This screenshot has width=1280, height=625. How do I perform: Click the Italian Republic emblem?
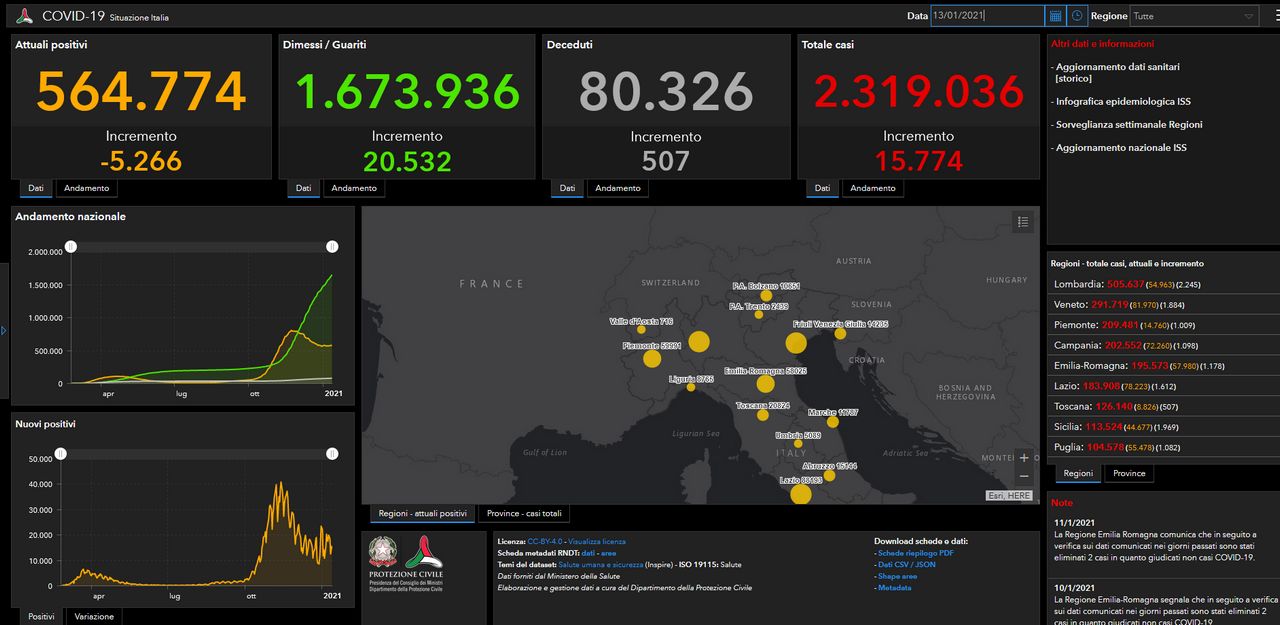[383, 553]
